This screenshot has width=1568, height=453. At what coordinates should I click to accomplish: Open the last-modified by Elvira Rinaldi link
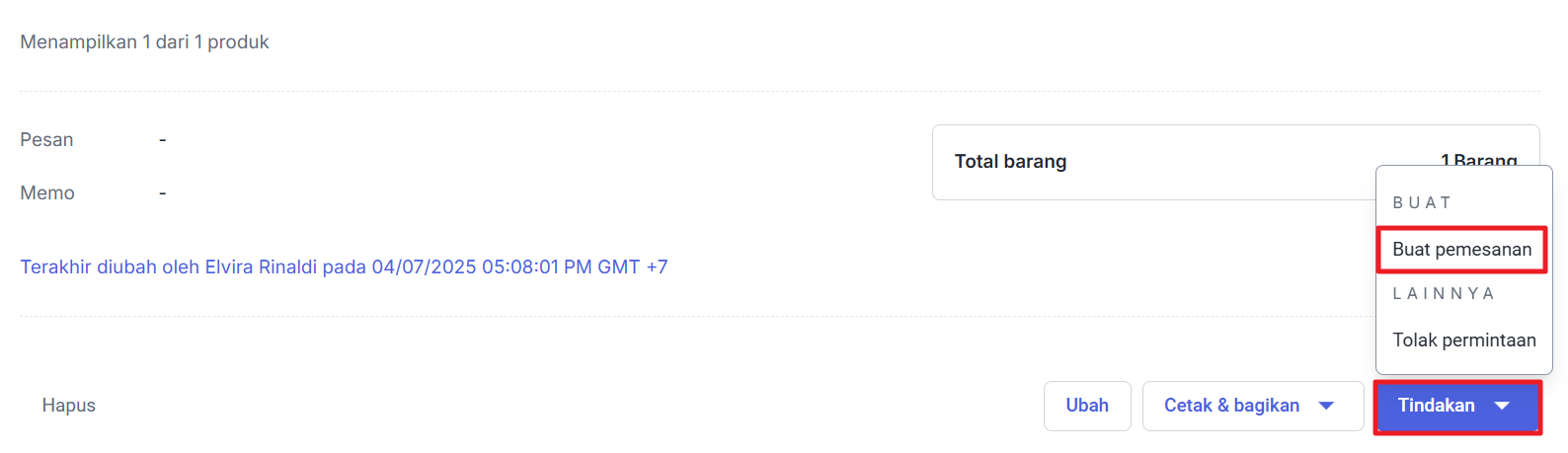[344, 267]
